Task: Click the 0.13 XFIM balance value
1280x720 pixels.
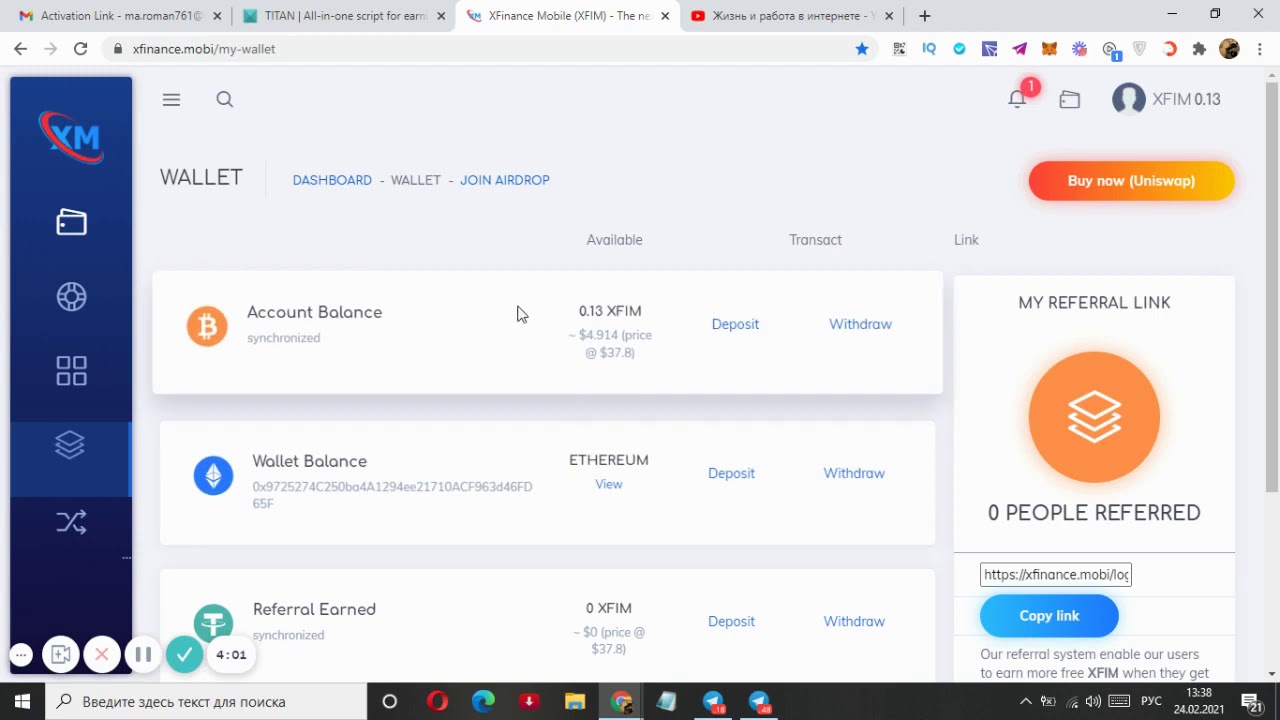Action: point(610,311)
